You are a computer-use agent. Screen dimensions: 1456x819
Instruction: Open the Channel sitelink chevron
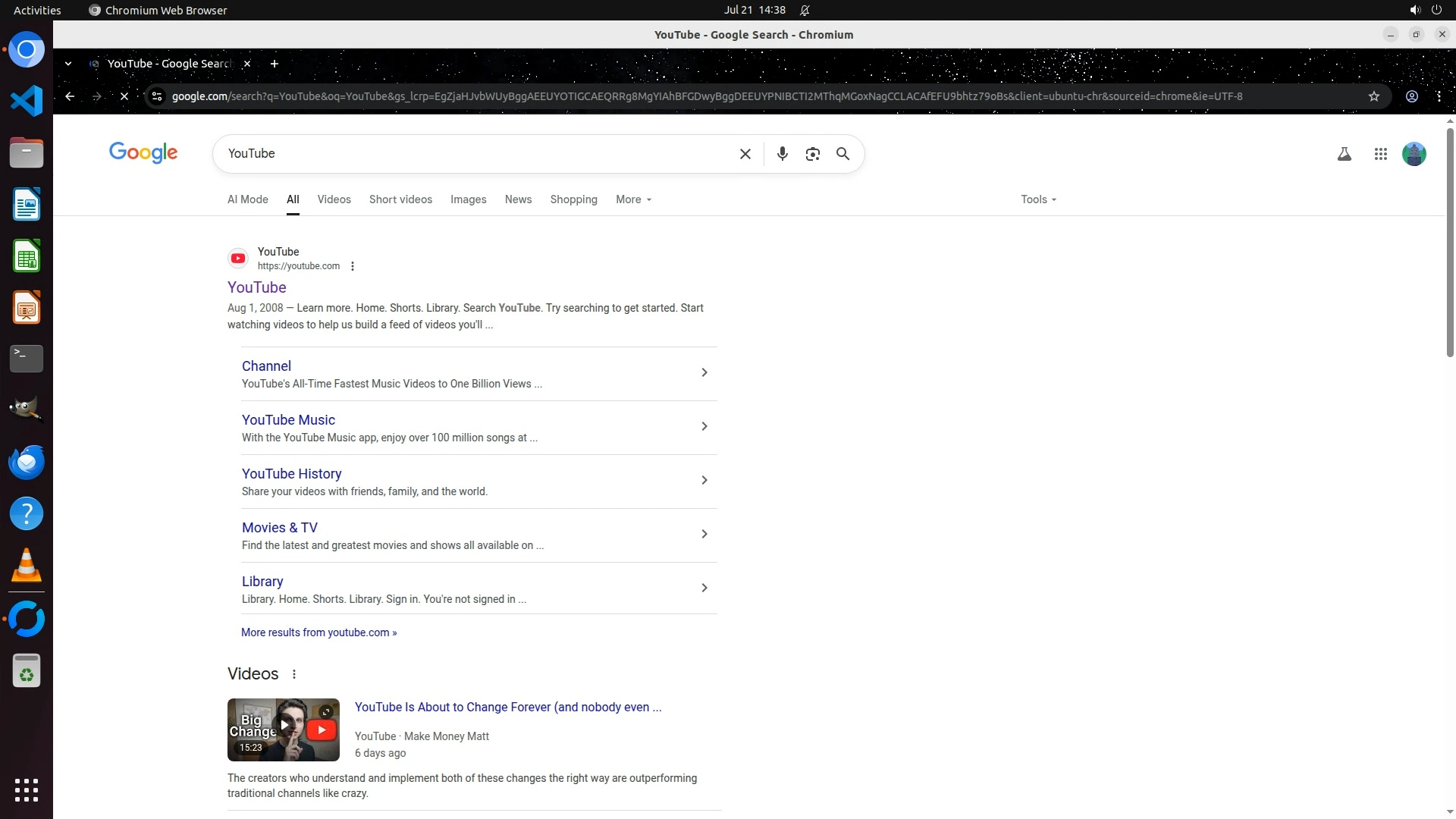(x=704, y=372)
